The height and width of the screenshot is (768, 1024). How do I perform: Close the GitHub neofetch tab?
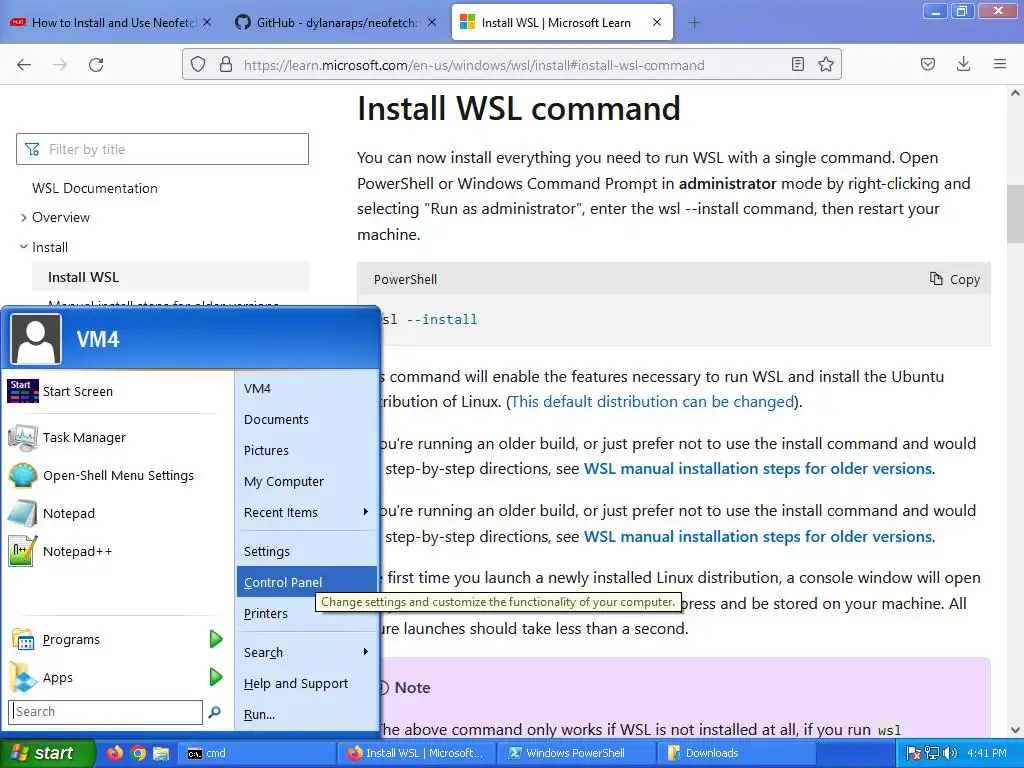coord(432,22)
